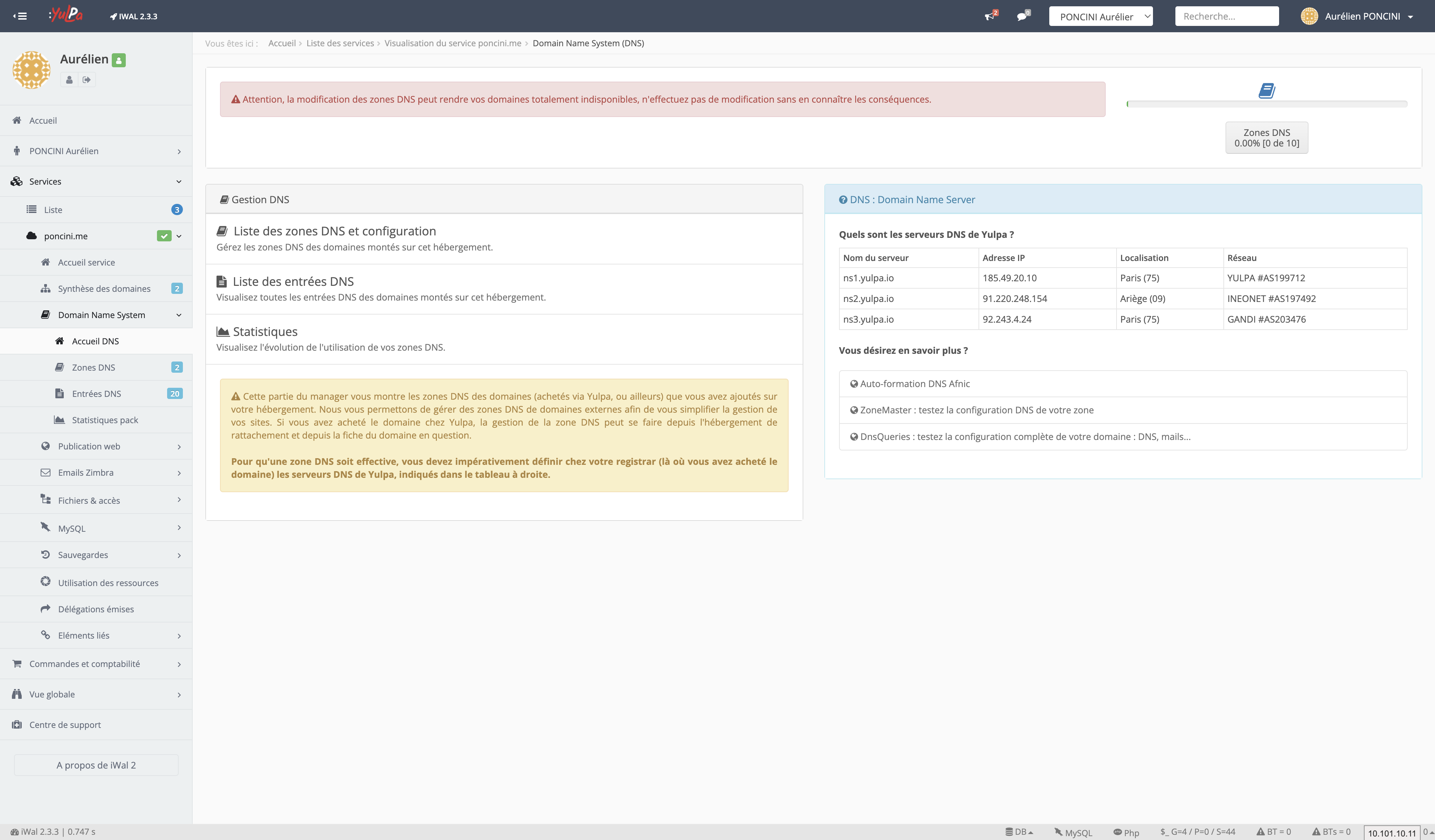
Task: Open Synthèse des domaines in sidebar
Action: [x=96, y=289]
